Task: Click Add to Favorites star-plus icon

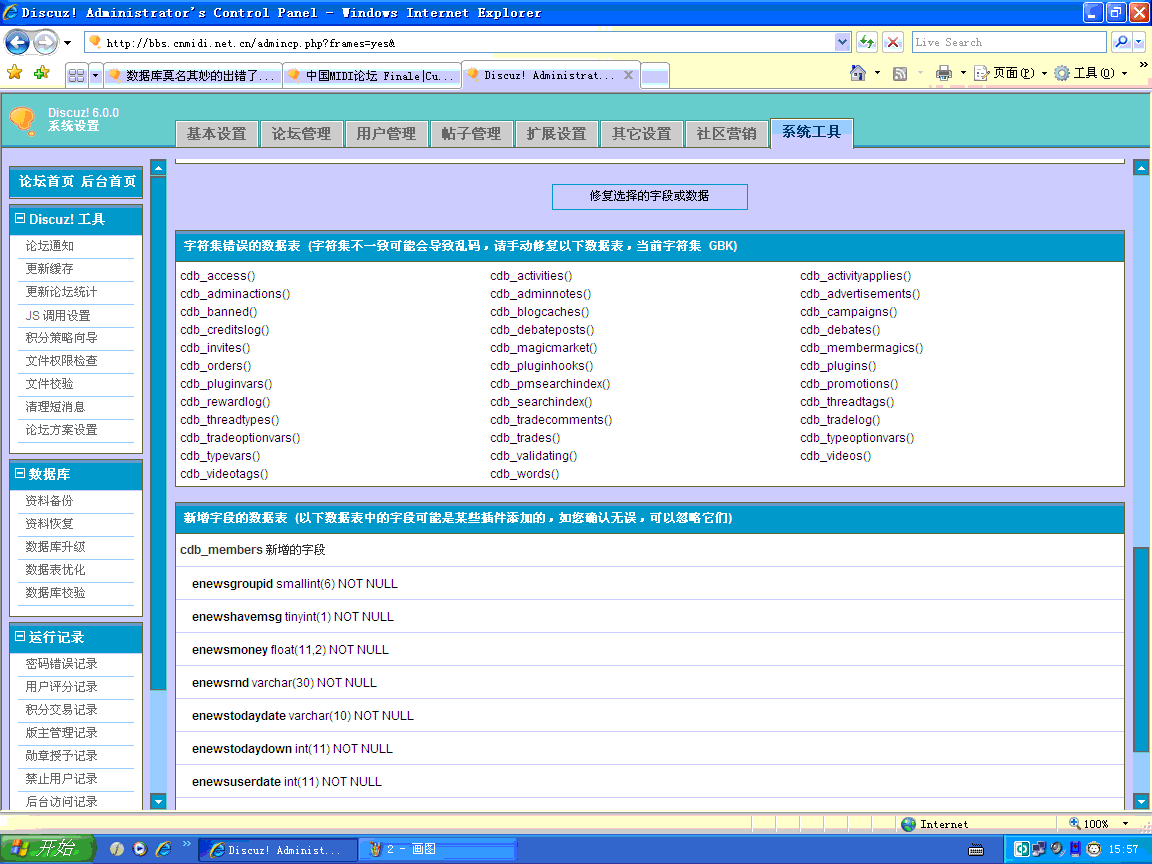Action: click(41, 73)
